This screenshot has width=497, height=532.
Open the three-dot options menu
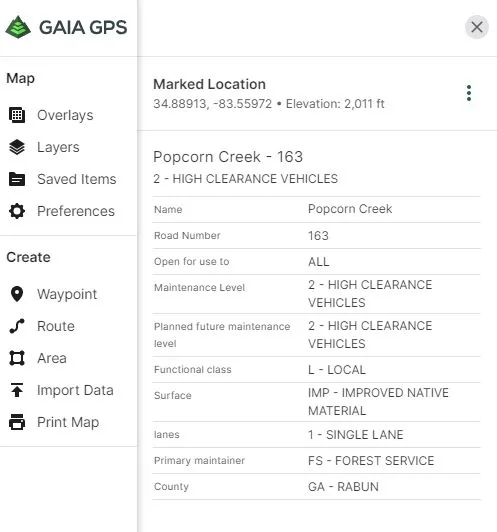tap(469, 93)
